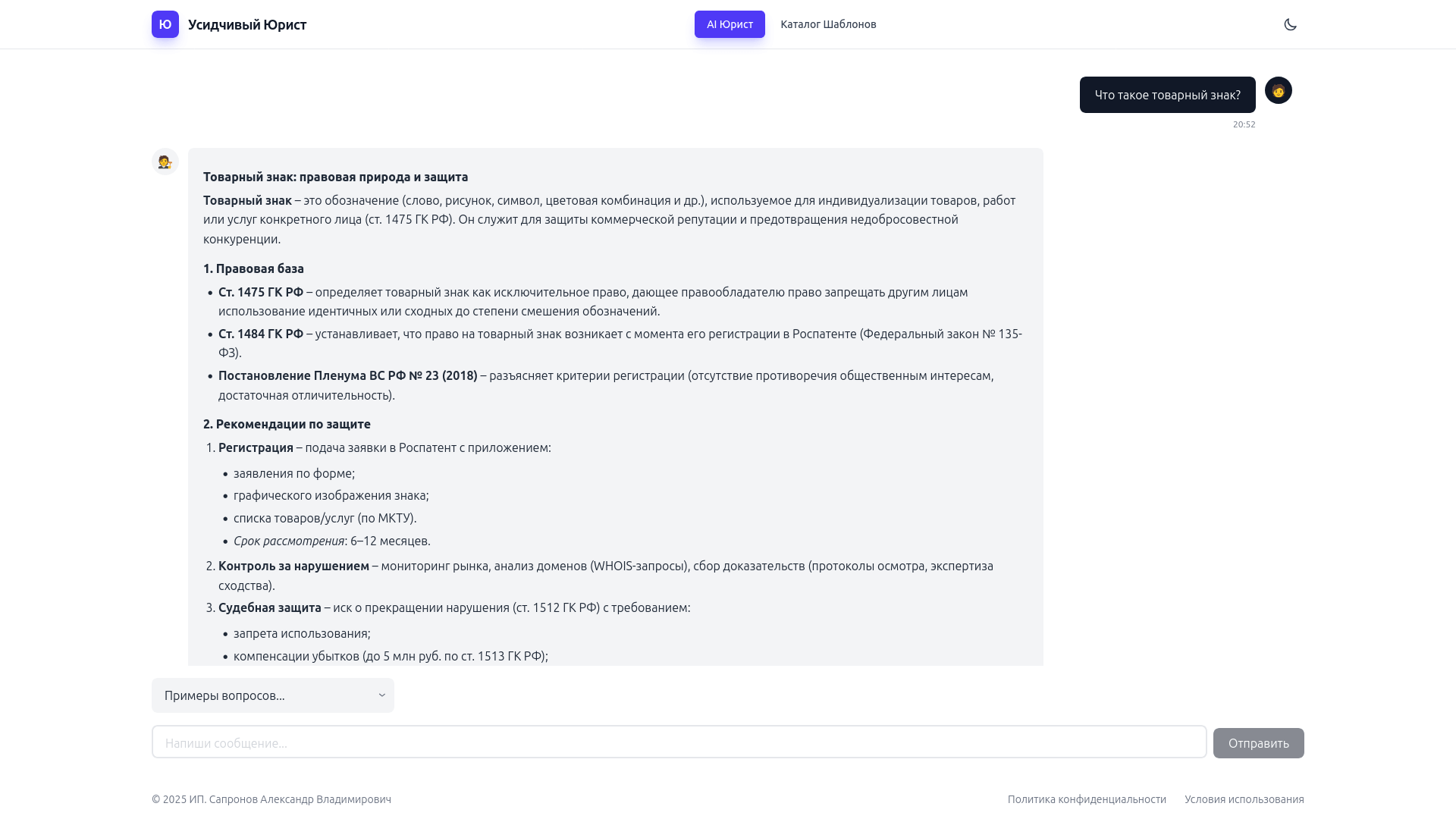This screenshot has width=1456, height=819.
Task: Click the question bubble "Что такое товарный знак?"
Action: click(x=1167, y=94)
